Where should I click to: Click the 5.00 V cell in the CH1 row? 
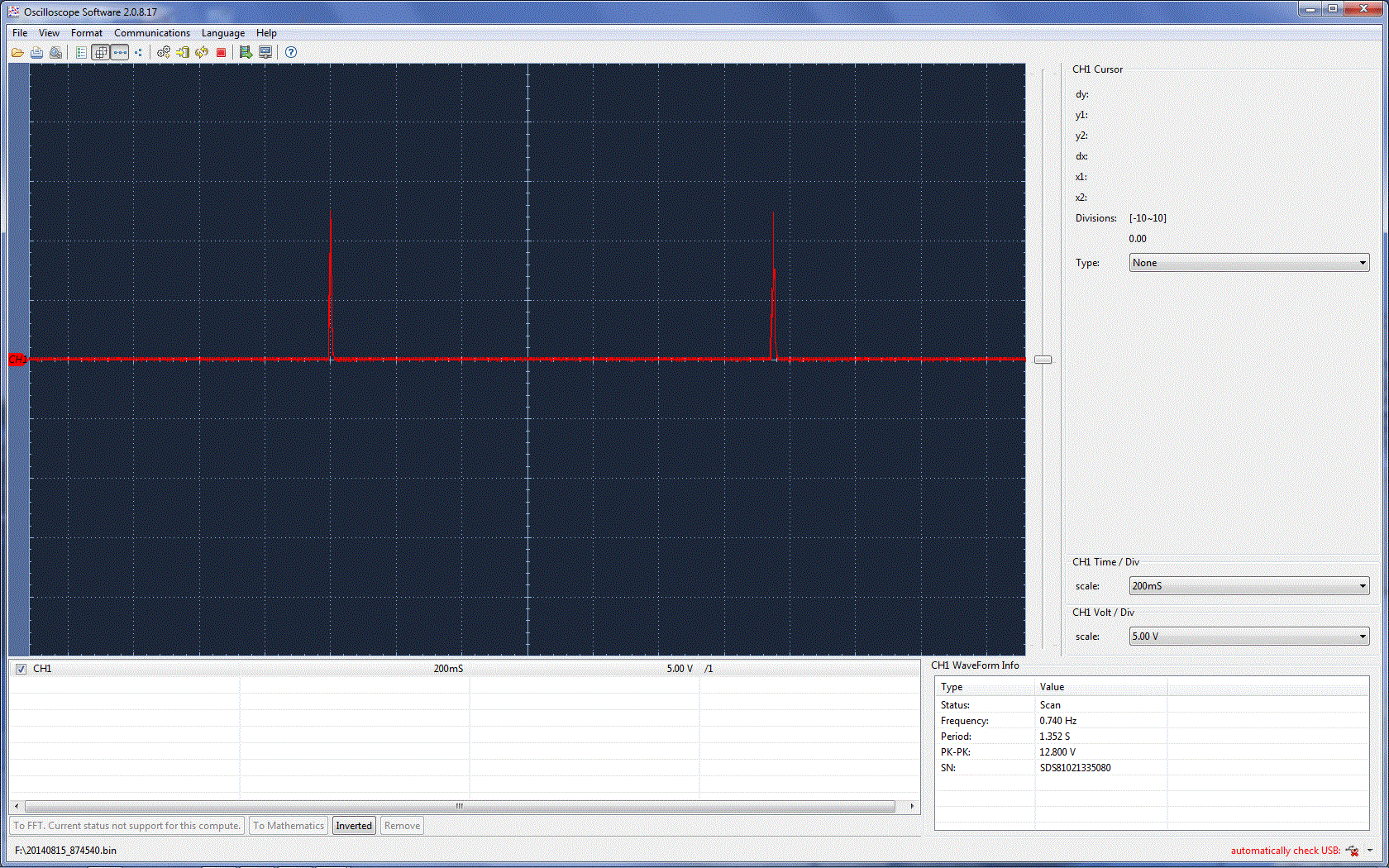pos(680,669)
